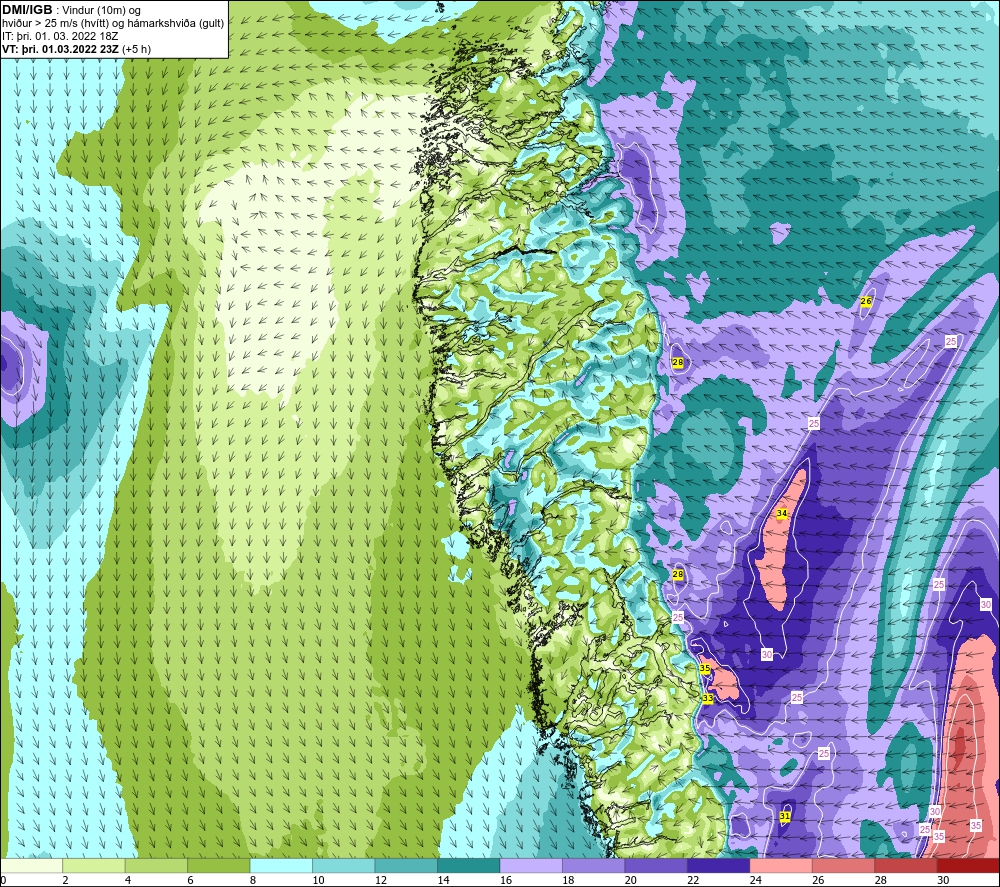
Task: Click the legend scale label '24'
Action: pyautogui.click(x=756, y=880)
